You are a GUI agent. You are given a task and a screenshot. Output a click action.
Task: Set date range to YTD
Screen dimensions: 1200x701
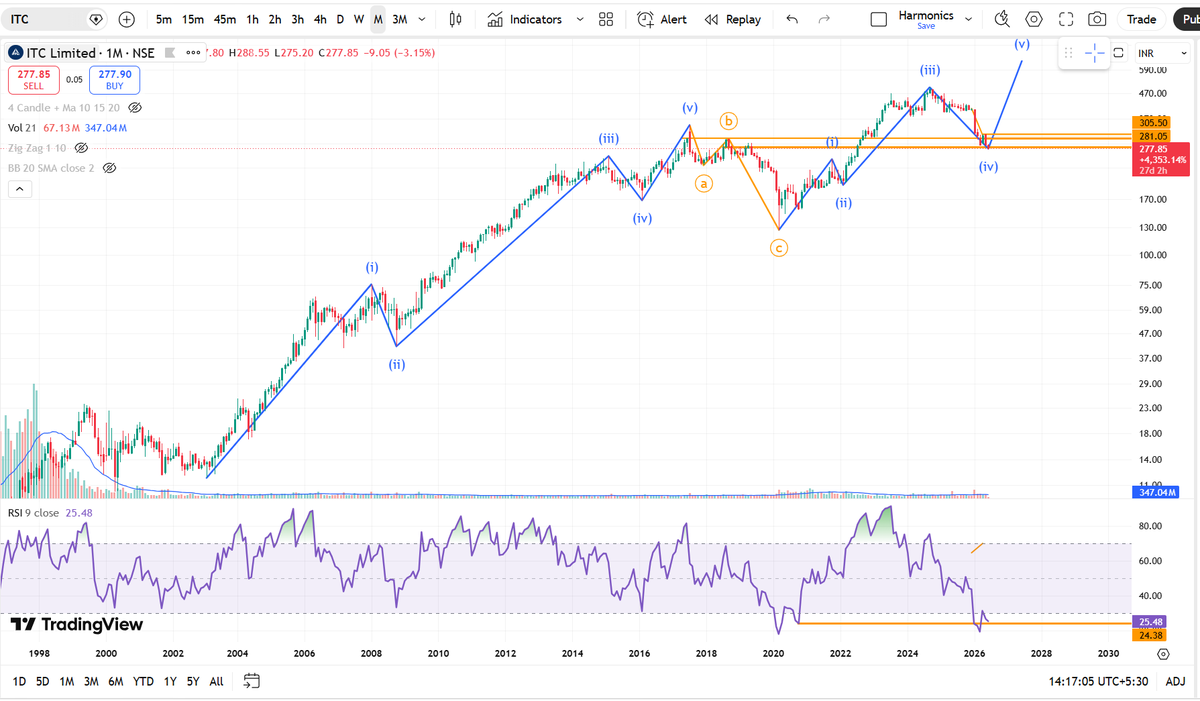[143, 681]
